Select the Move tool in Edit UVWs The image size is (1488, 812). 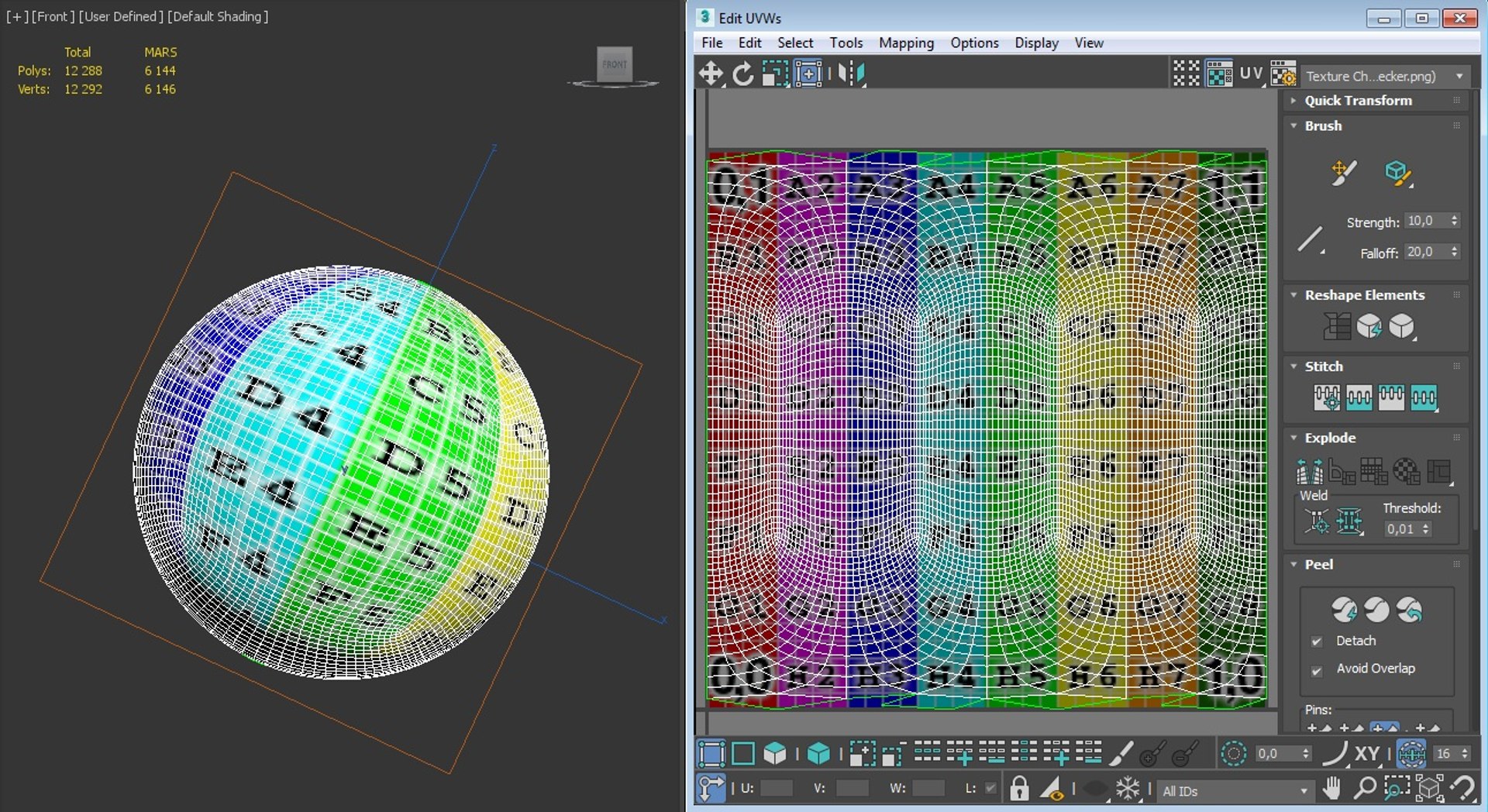click(711, 74)
